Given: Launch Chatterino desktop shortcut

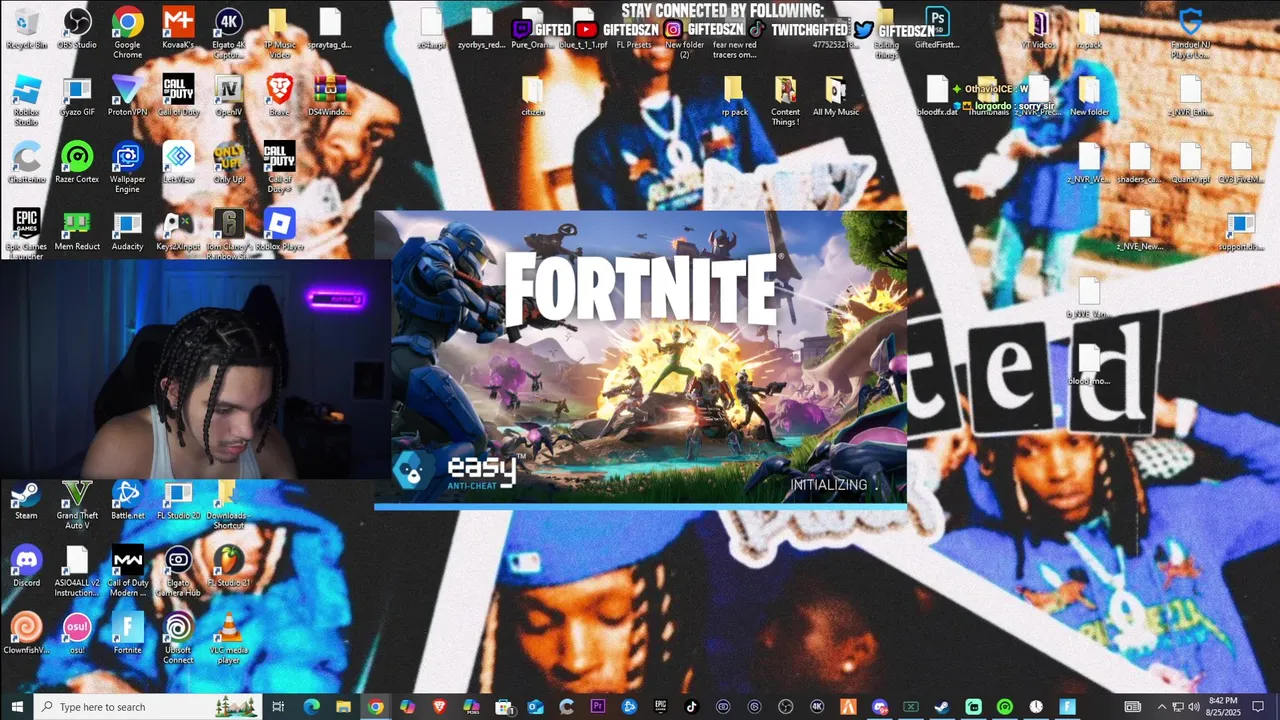Looking at the screenshot, I should click(26, 163).
